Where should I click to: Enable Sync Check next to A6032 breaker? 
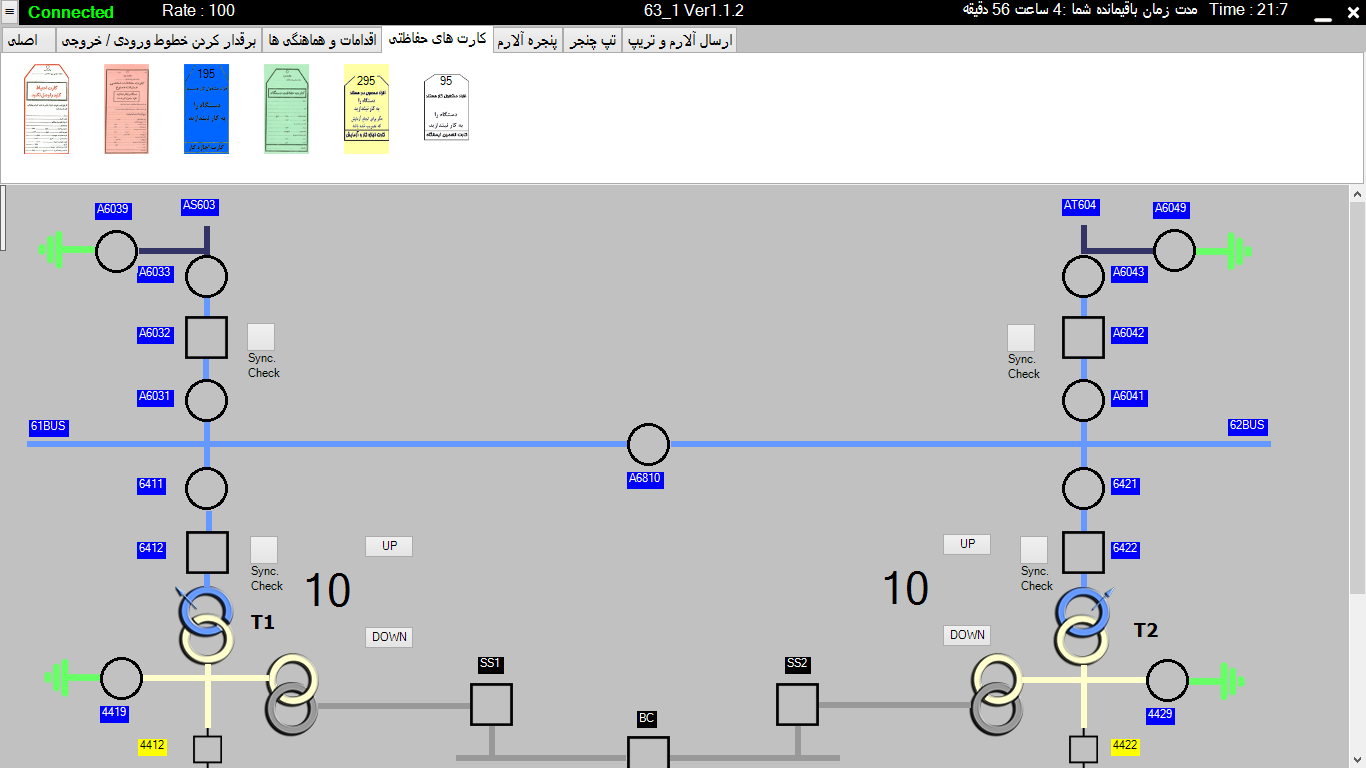tap(261, 337)
